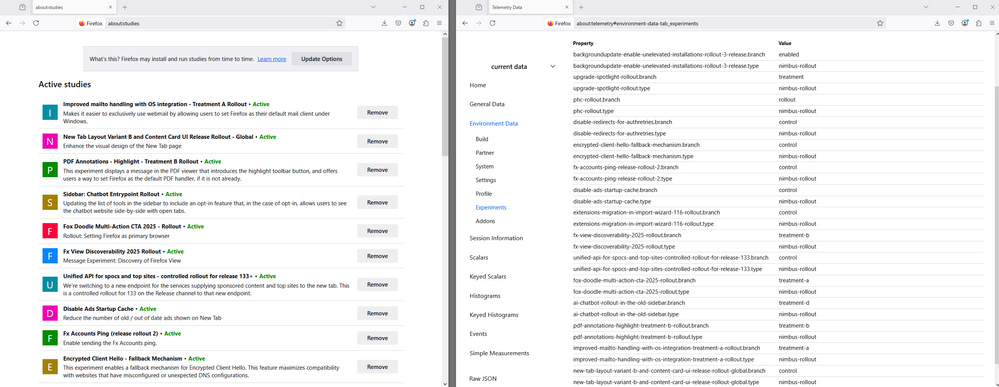The width and height of the screenshot is (999, 387).
Task: Reload the Telemetry Data page
Action: 492,23
